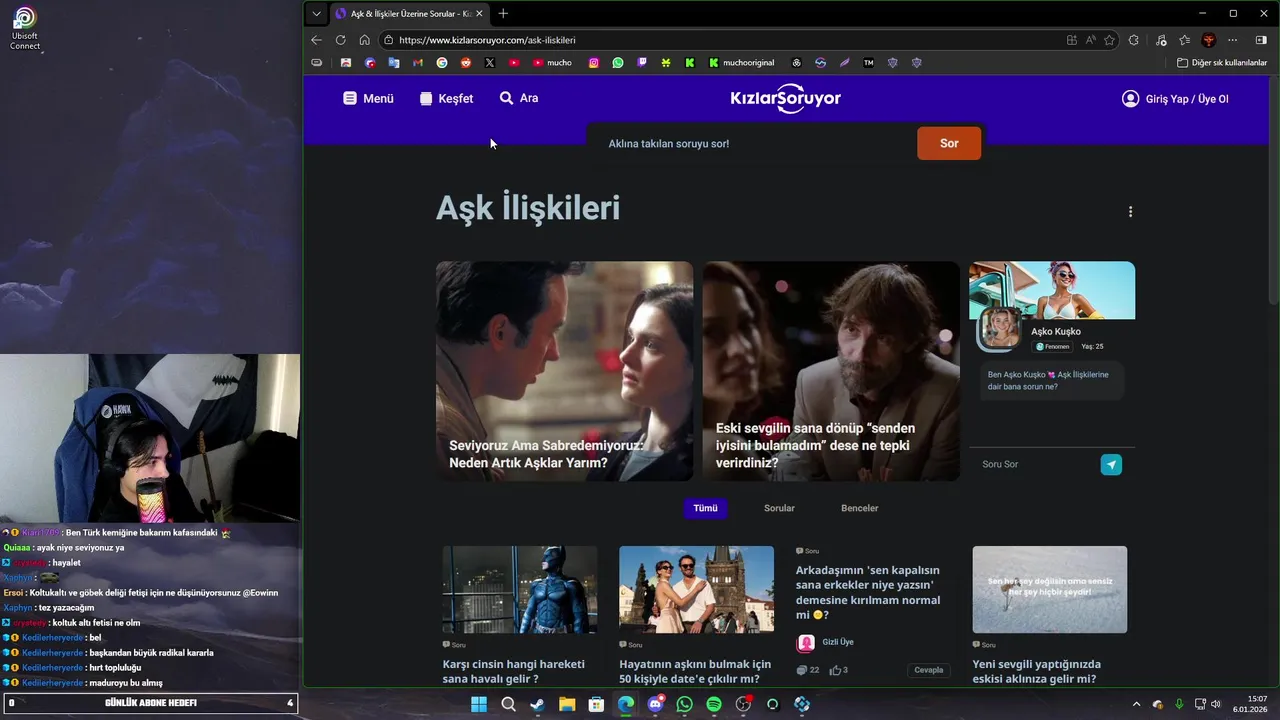Open the Windows Start menu
Screen dimensions: 1280x720
pyautogui.click(x=479, y=704)
